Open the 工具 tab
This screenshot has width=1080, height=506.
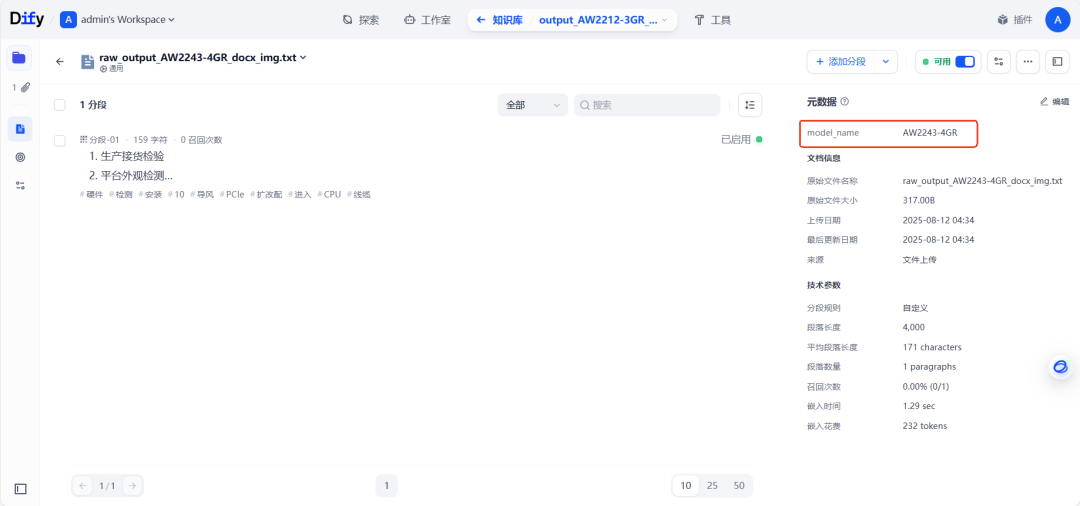coord(712,20)
